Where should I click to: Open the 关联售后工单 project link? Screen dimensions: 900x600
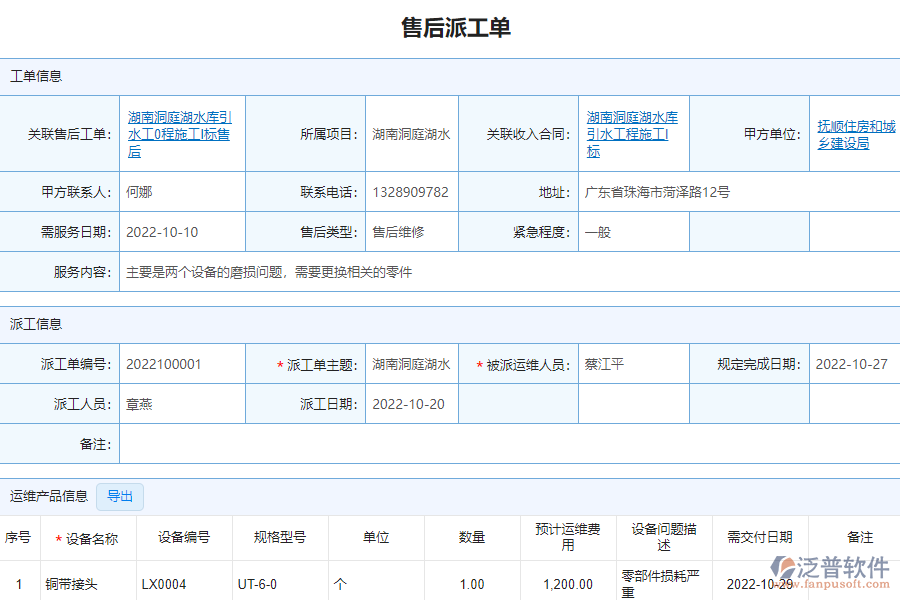(x=179, y=134)
